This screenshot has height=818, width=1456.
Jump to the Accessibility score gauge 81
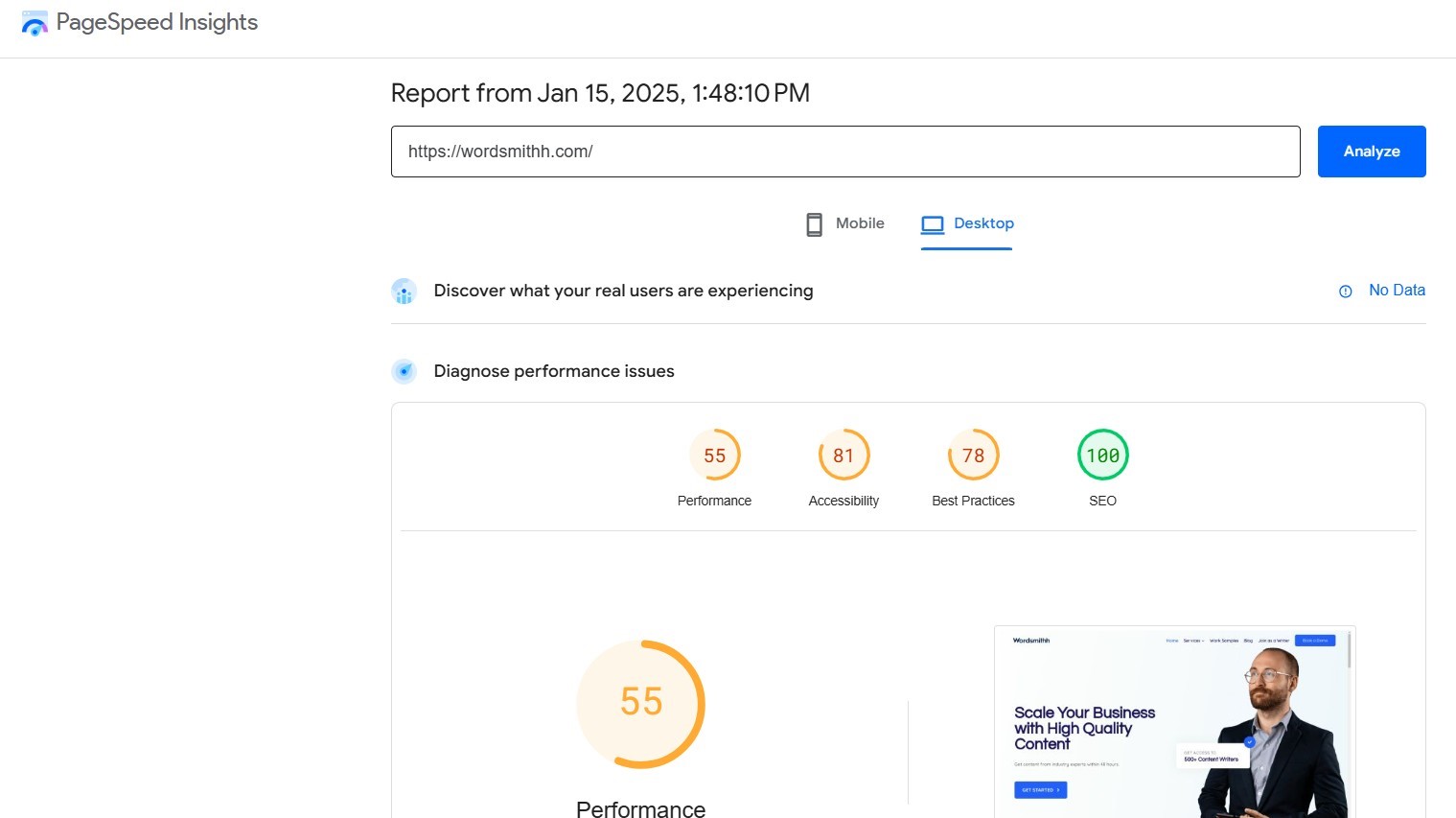click(844, 456)
